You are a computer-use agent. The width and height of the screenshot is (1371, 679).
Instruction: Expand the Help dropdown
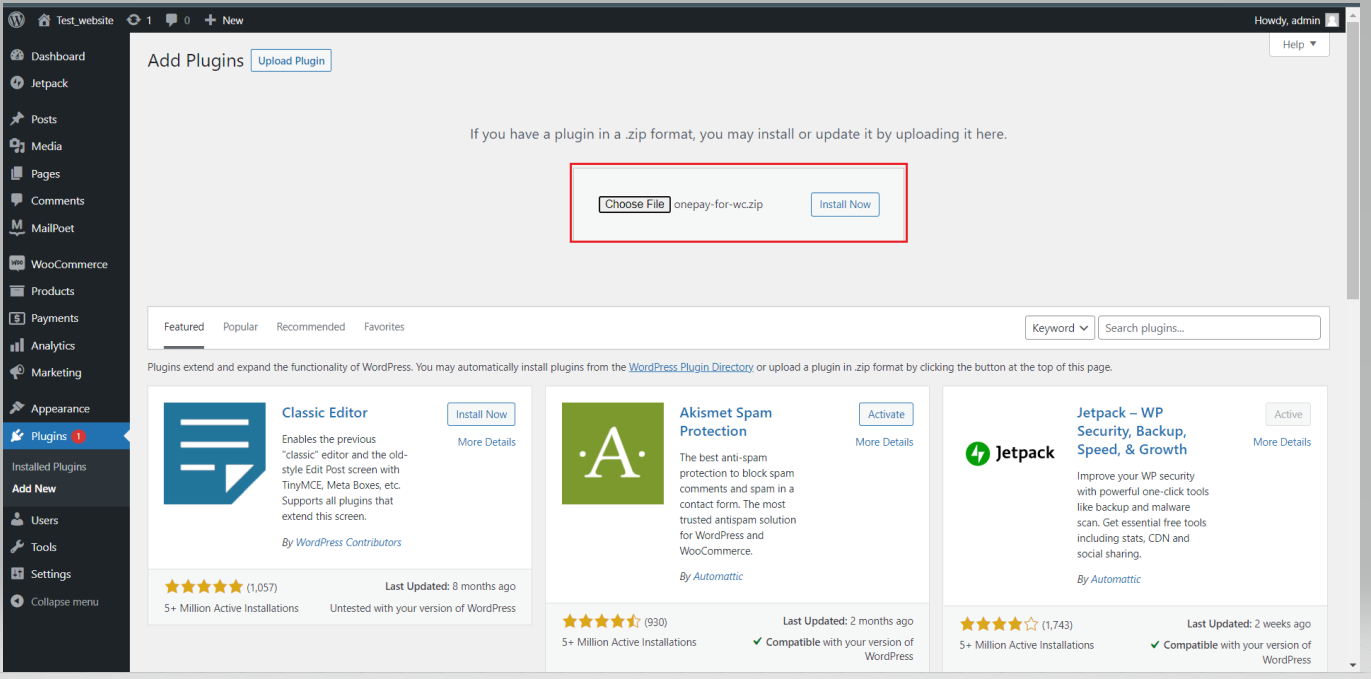click(1299, 44)
